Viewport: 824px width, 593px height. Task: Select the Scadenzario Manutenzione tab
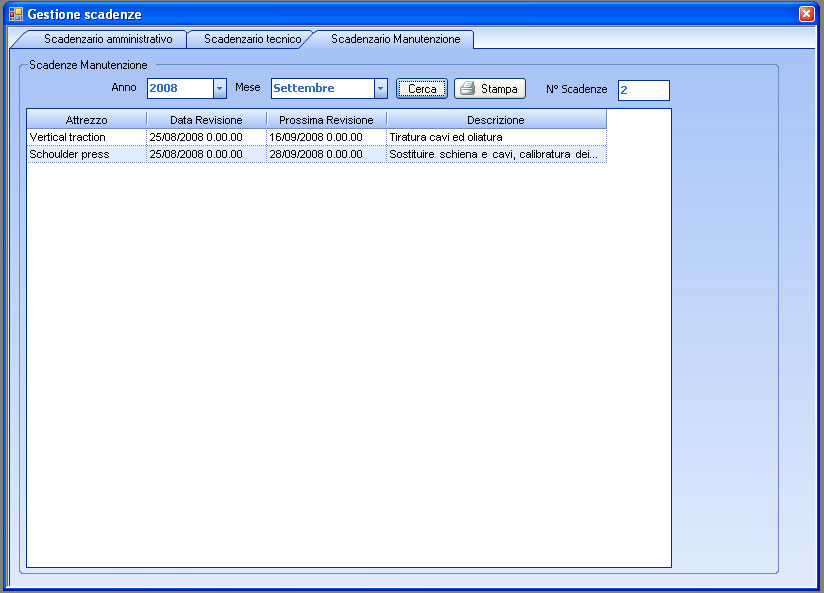395,39
